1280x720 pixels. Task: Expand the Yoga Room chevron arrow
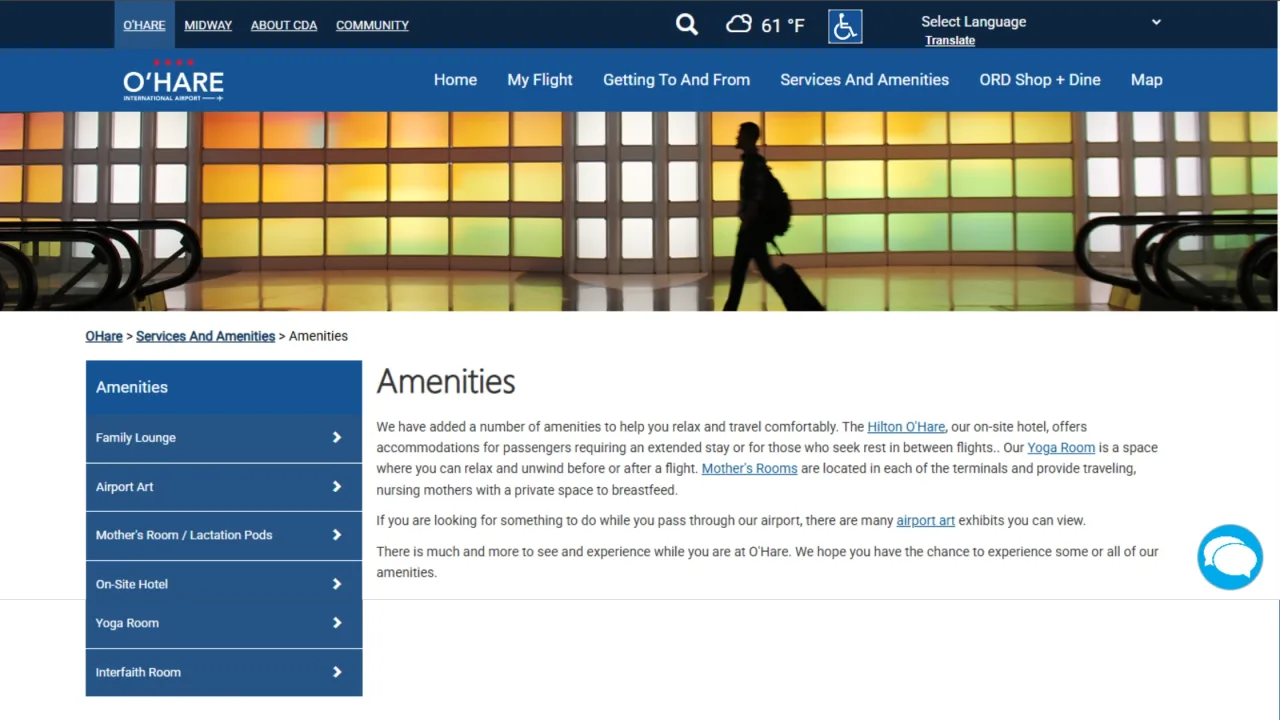337,623
